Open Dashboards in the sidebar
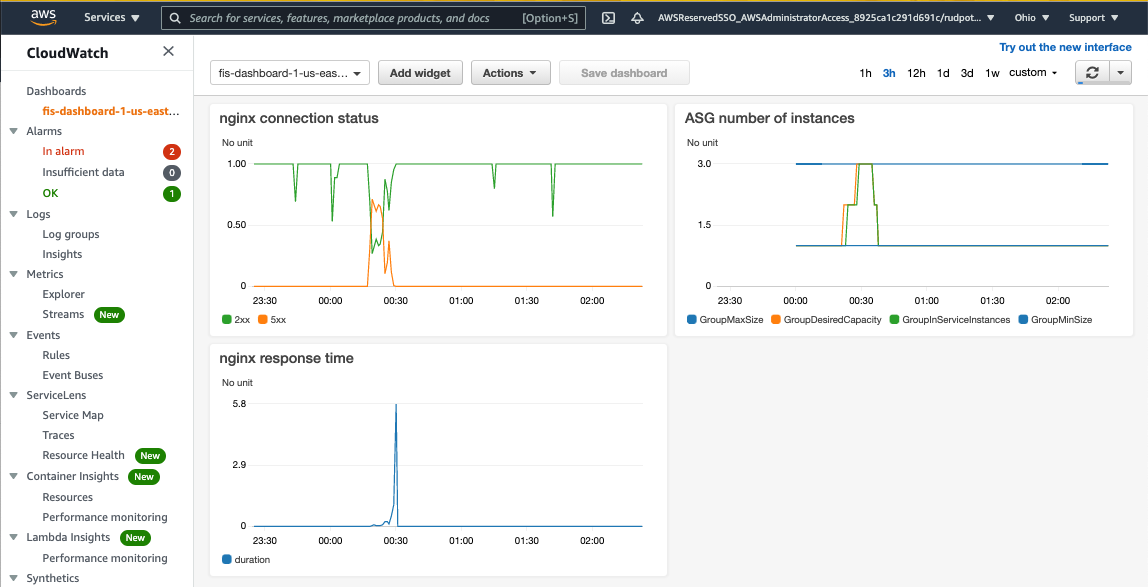Viewport: 1148px width, 587px height. [56, 91]
